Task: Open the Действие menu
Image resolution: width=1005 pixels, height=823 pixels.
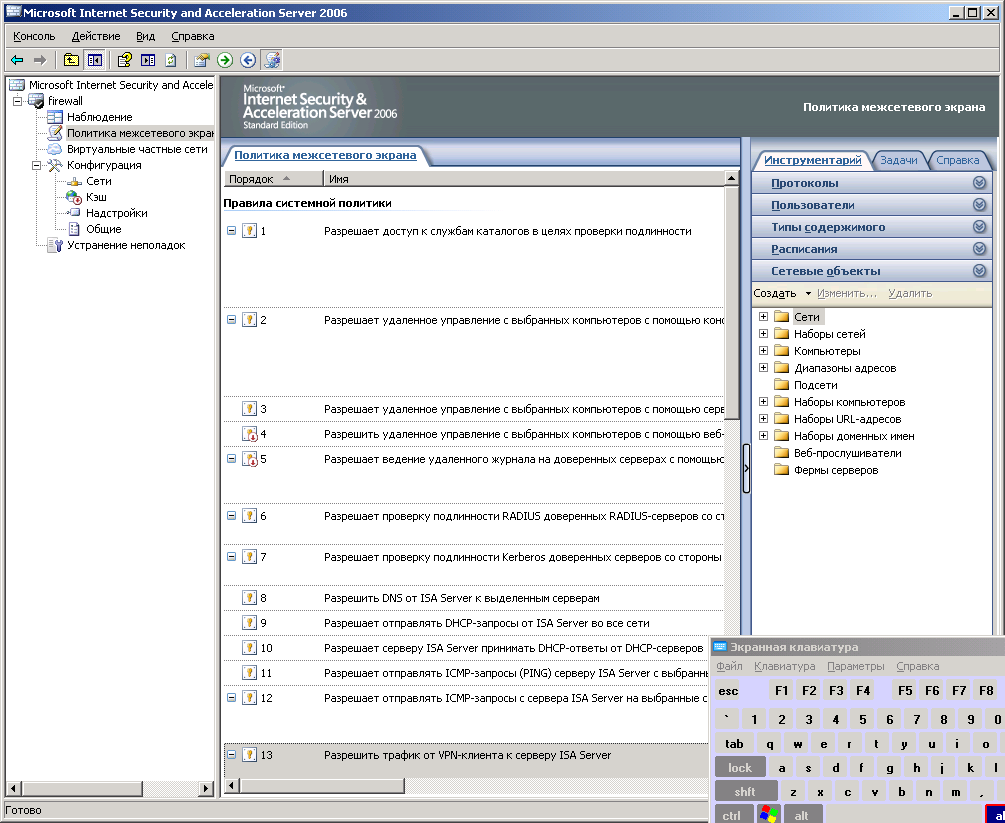Action: (x=96, y=36)
